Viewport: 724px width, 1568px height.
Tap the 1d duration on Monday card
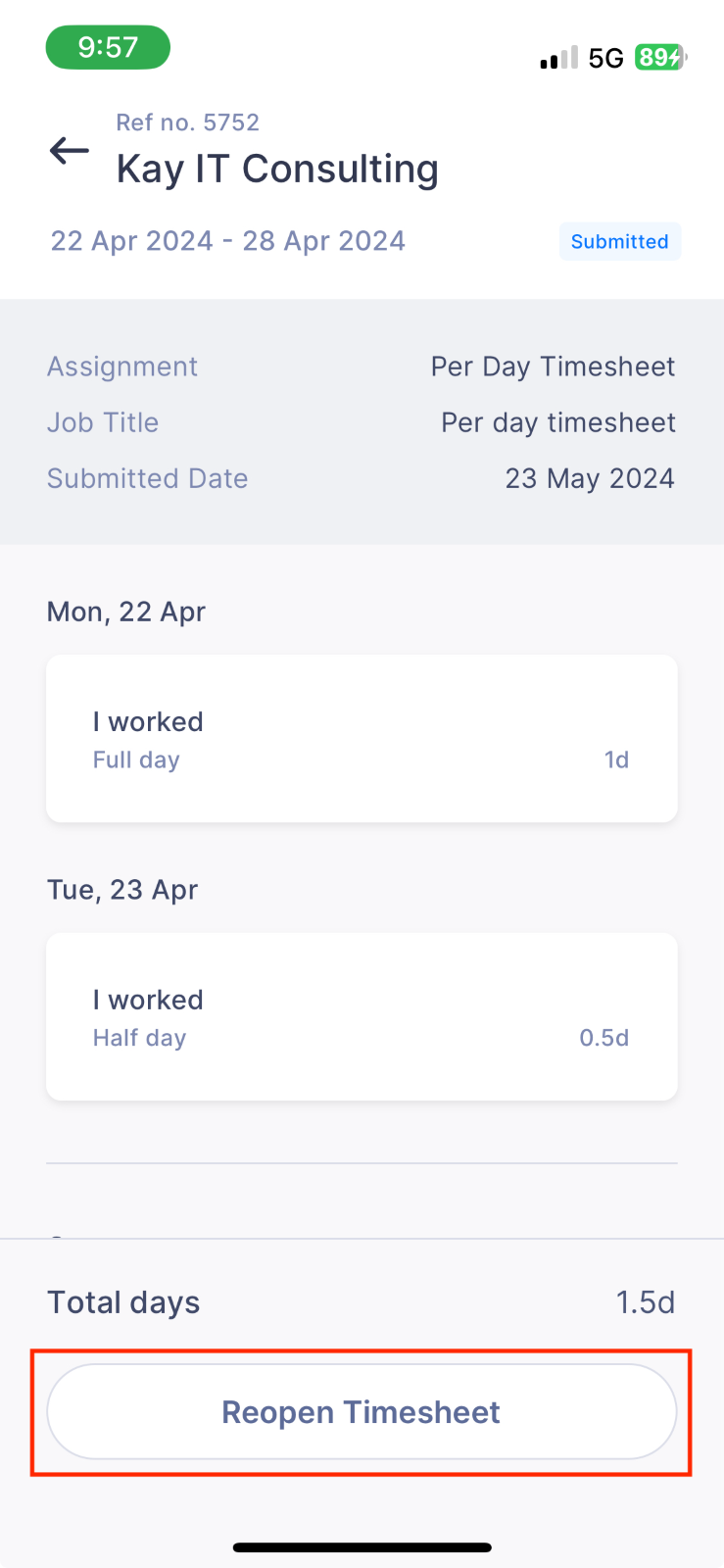(616, 759)
